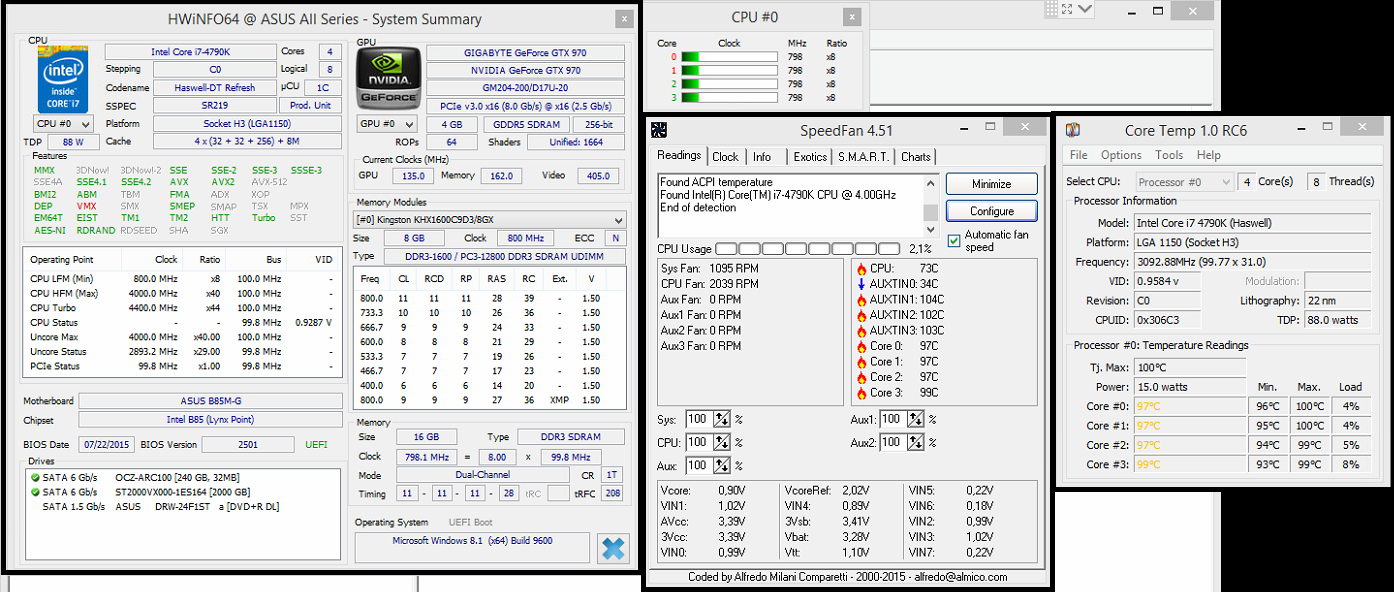Open the S.M.A.R.T. tab in SpeedFan
Viewport: 1394px width, 592px height.
click(864, 157)
